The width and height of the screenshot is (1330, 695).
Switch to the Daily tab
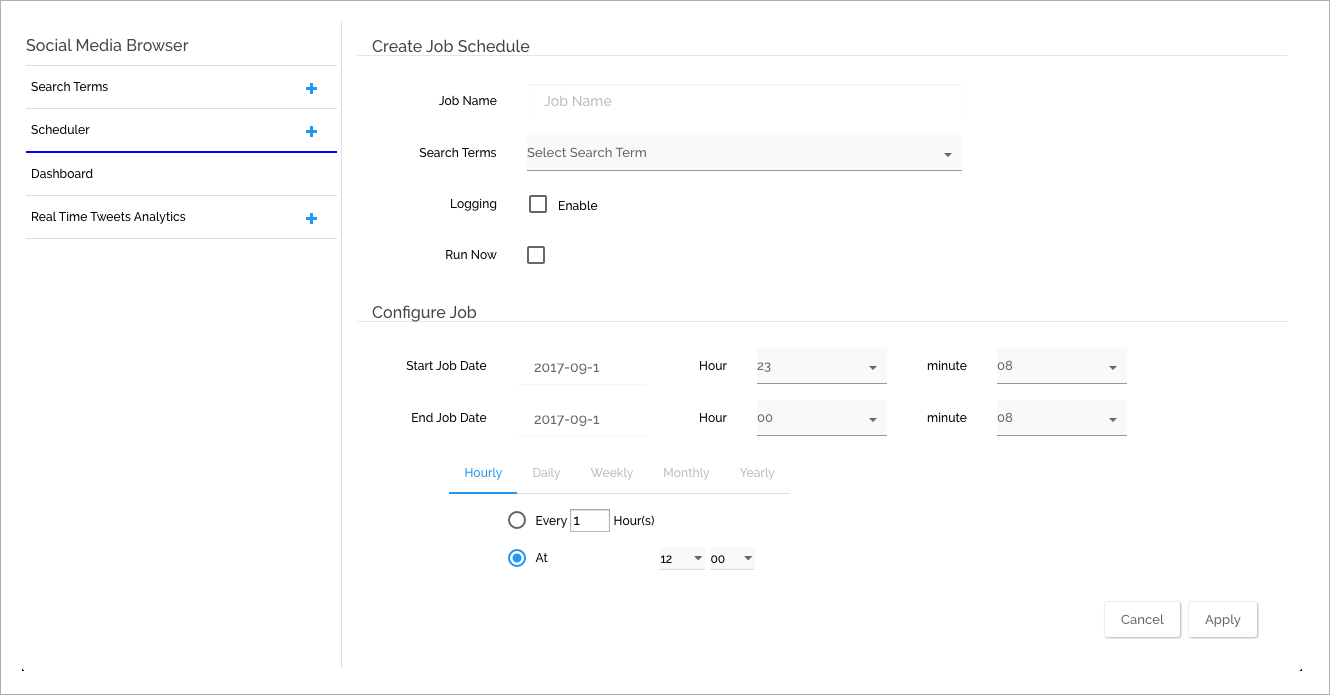click(x=546, y=473)
